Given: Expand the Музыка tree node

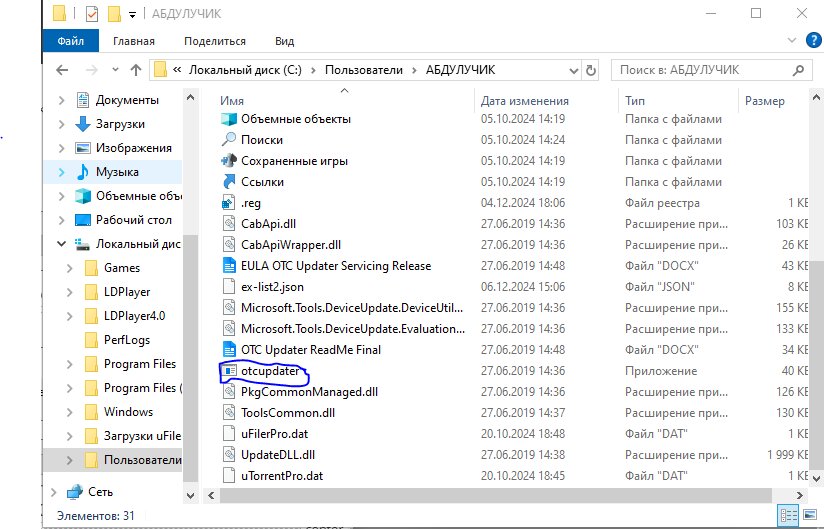Looking at the screenshot, I should tap(61, 172).
